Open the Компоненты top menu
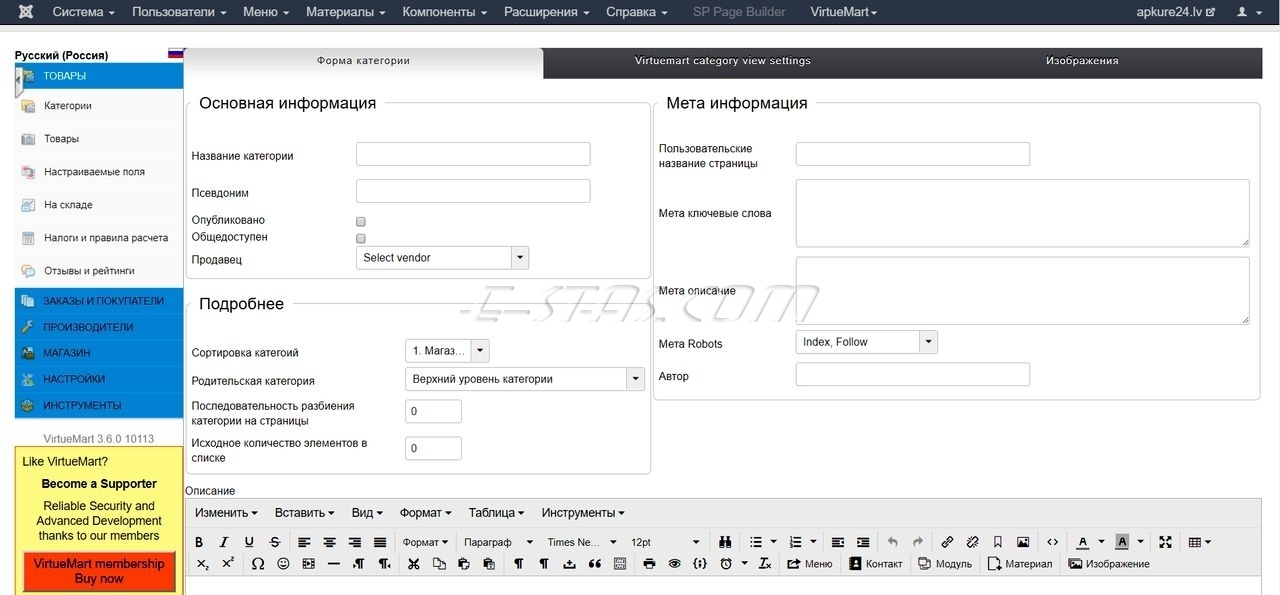Image resolution: width=1280 pixels, height=595 pixels. pyautogui.click(x=445, y=12)
